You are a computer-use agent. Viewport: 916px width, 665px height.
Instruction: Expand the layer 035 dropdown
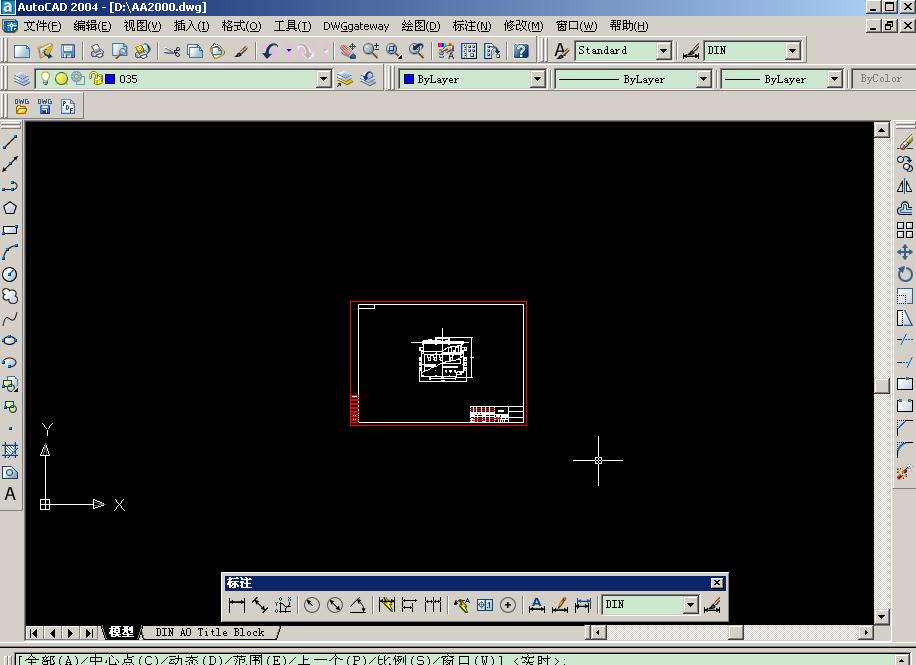[324, 79]
